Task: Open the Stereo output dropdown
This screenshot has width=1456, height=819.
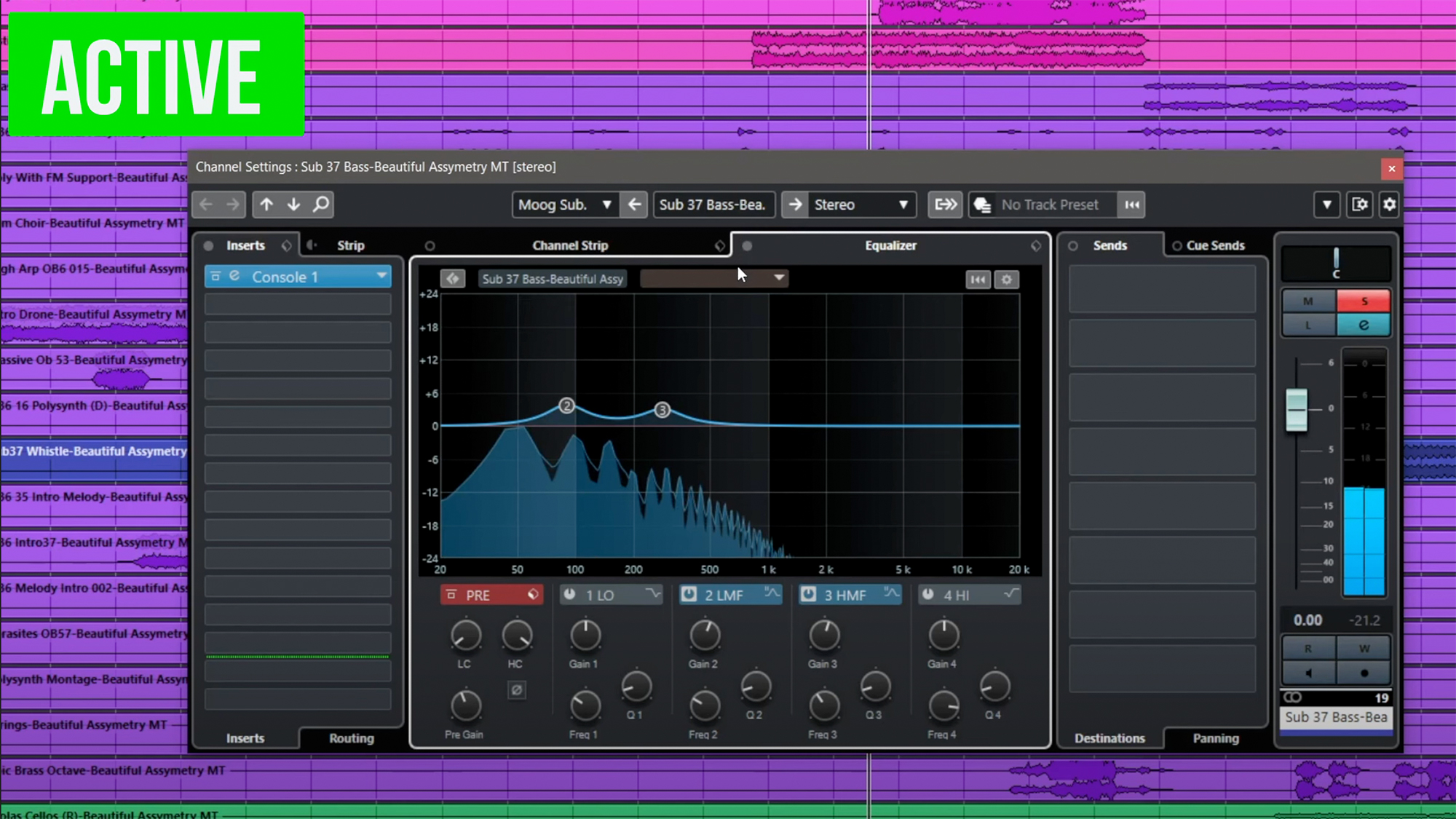Action: 861,205
